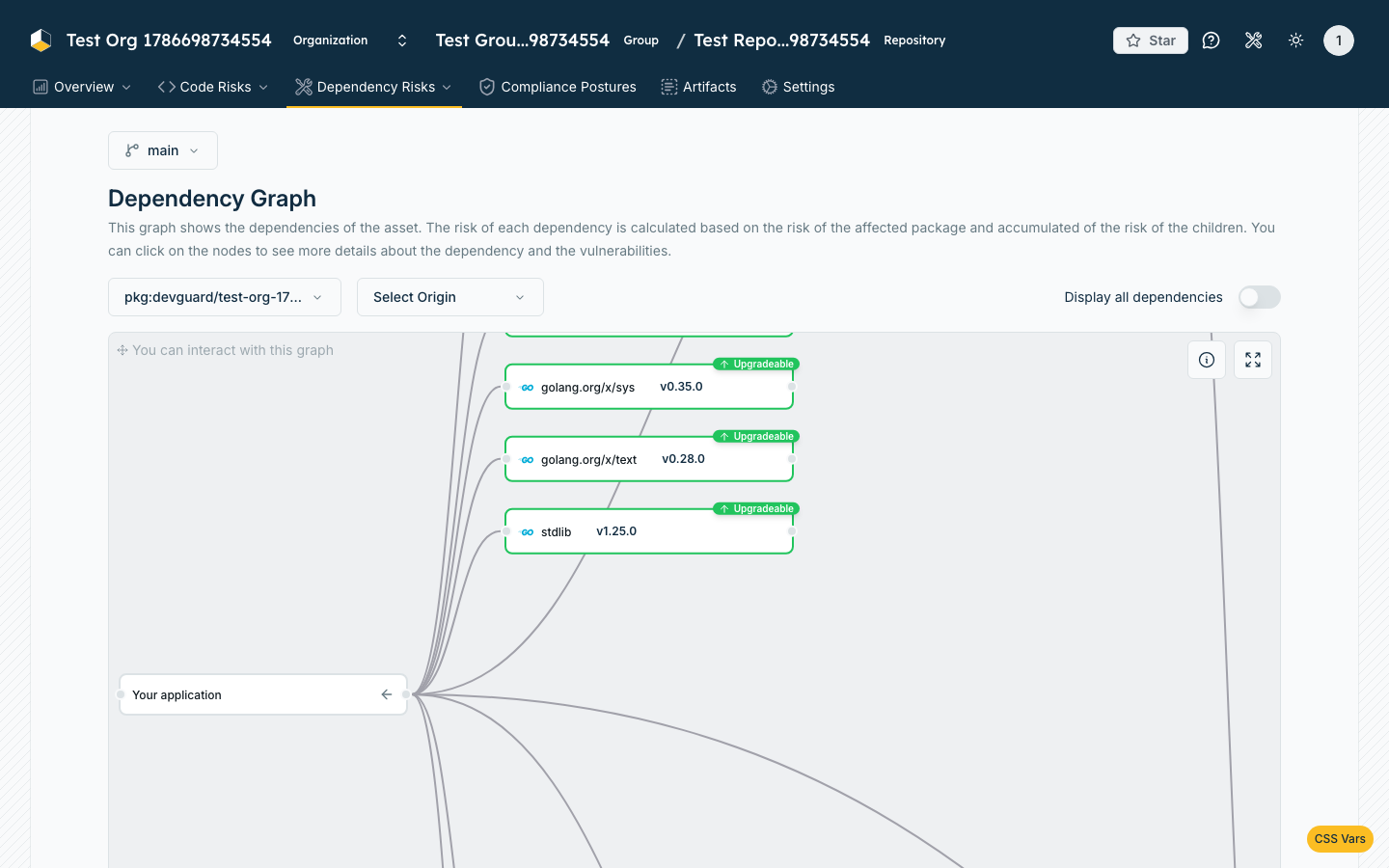Click Go icon on golang.org/x/text node
The width and height of the screenshot is (1389, 868).
coord(527,460)
